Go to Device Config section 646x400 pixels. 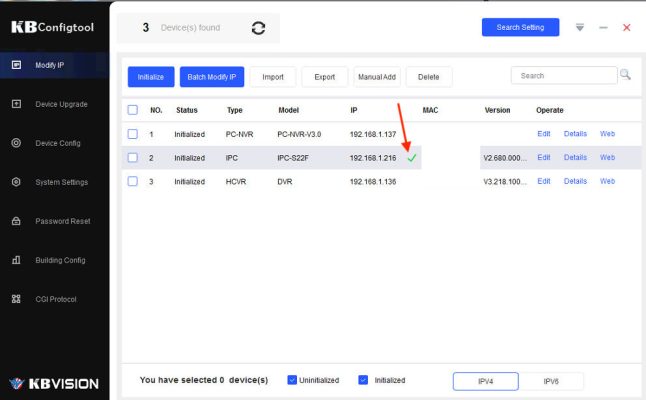(x=58, y=143)
